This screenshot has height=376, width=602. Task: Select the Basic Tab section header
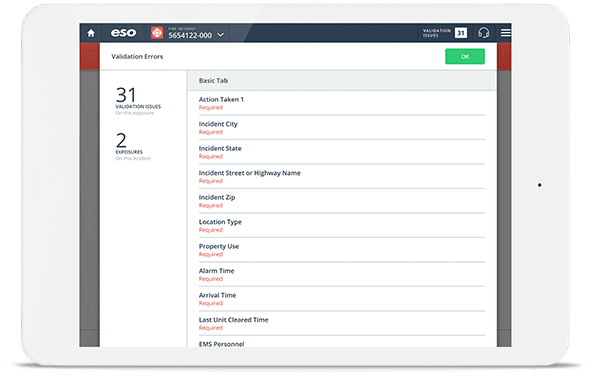pos(342,81)
